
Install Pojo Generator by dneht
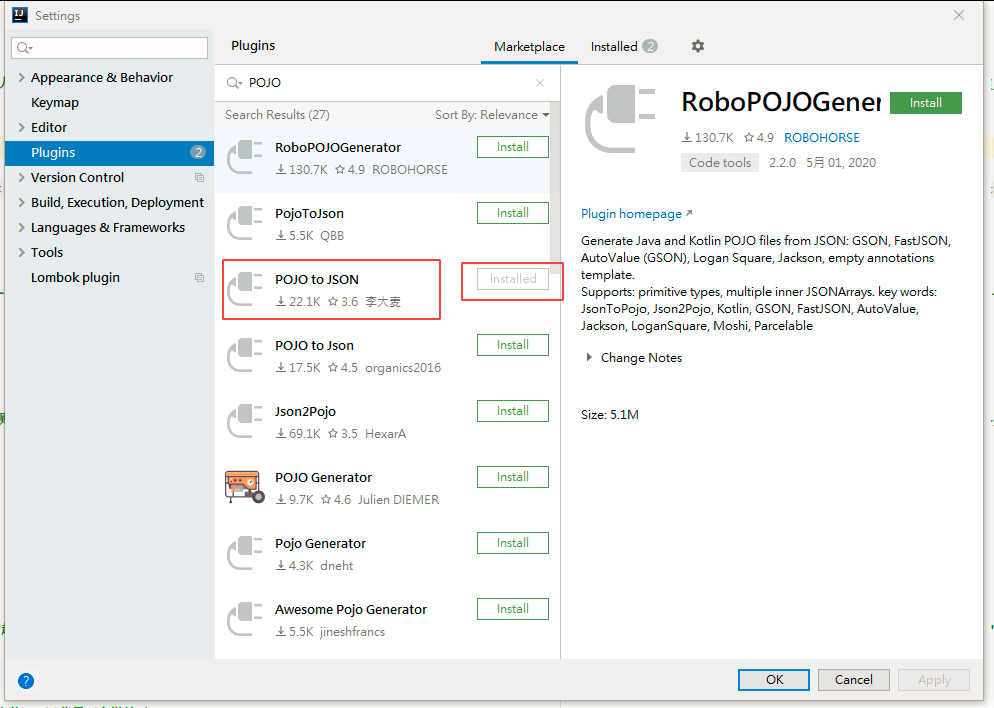513,543
